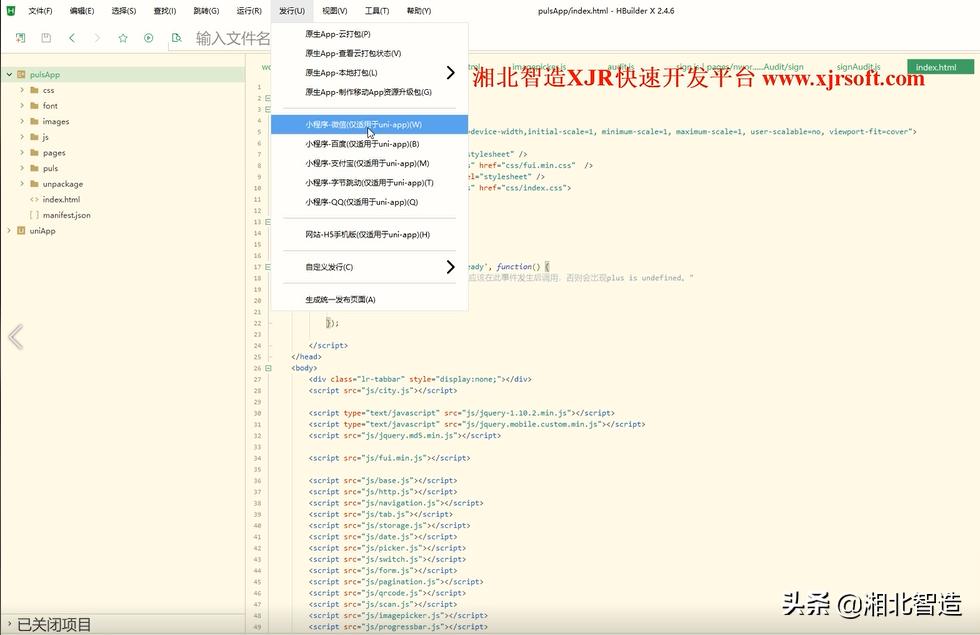Expand the css folder in project tree
This screenshot has width=980, height=635.
21,89
